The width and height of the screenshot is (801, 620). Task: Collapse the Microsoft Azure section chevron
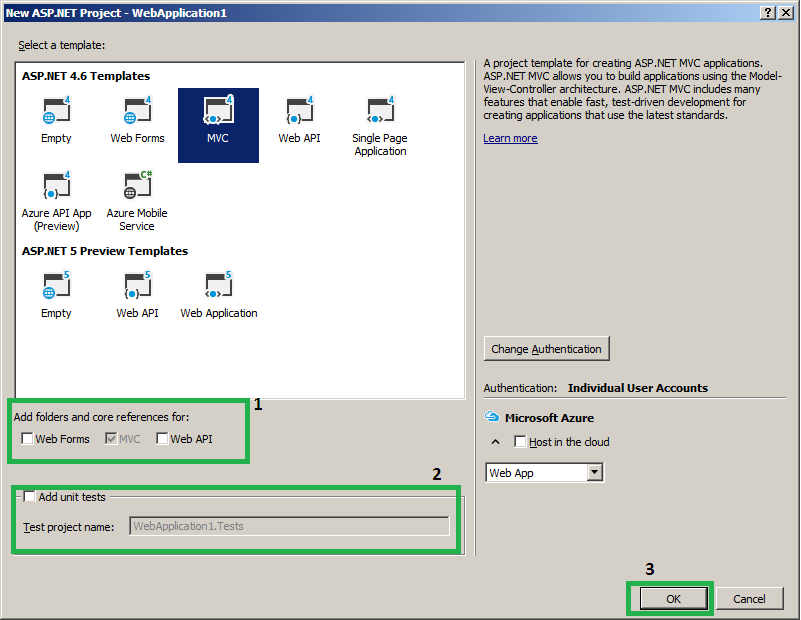coord(495,442)
